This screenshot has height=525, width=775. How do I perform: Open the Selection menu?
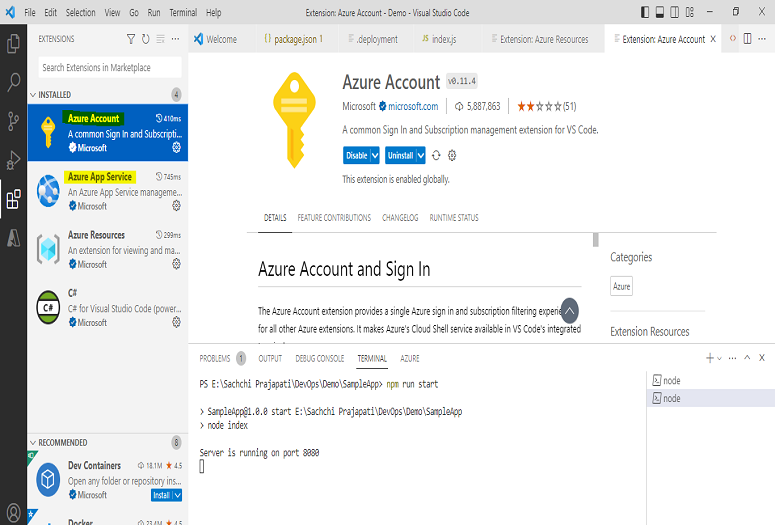pos(81,12)
